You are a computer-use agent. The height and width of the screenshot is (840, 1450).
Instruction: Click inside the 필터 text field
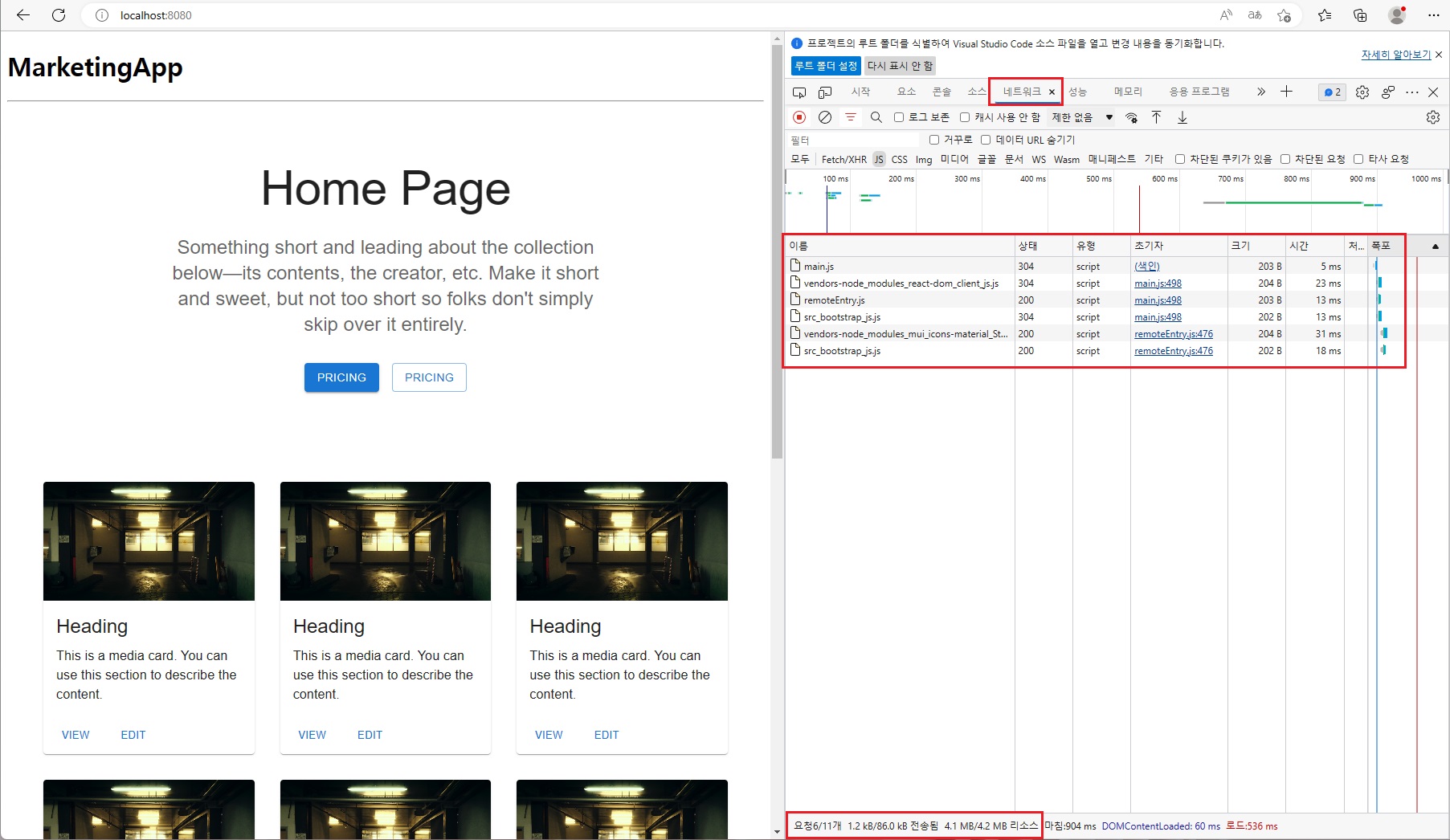(x=853, y=140)
